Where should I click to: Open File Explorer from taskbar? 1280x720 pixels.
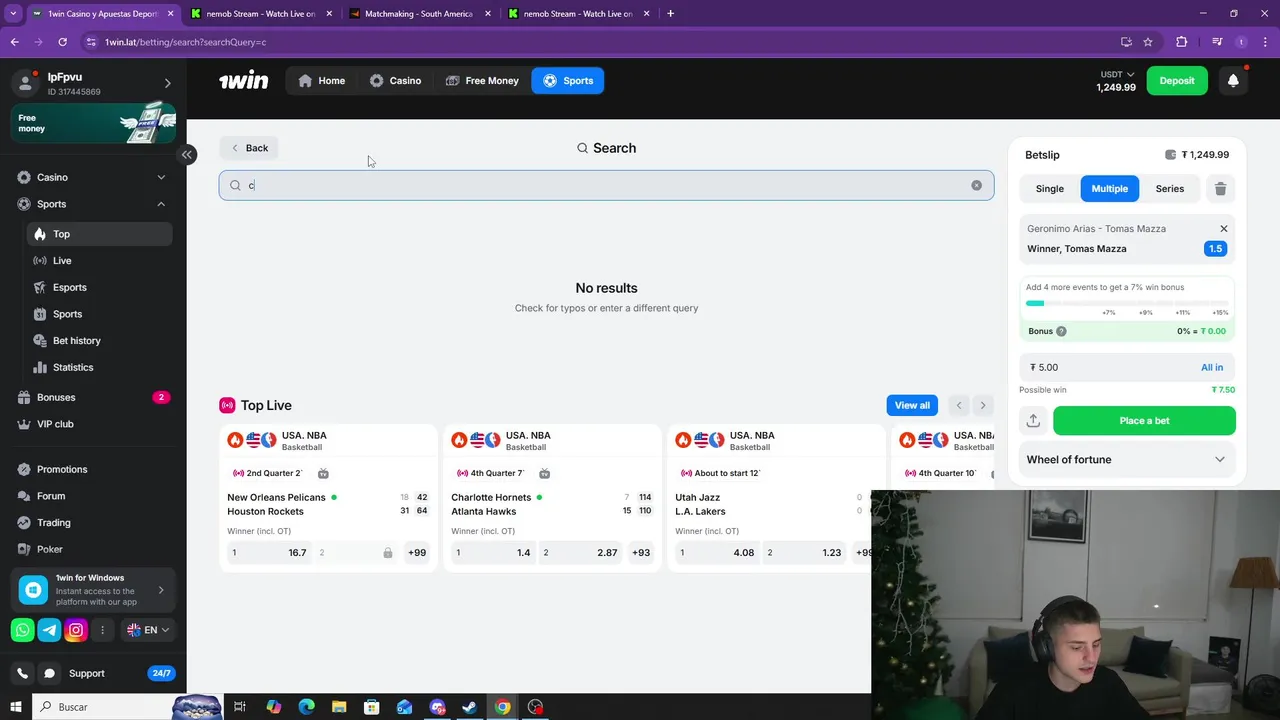point(339,707)
